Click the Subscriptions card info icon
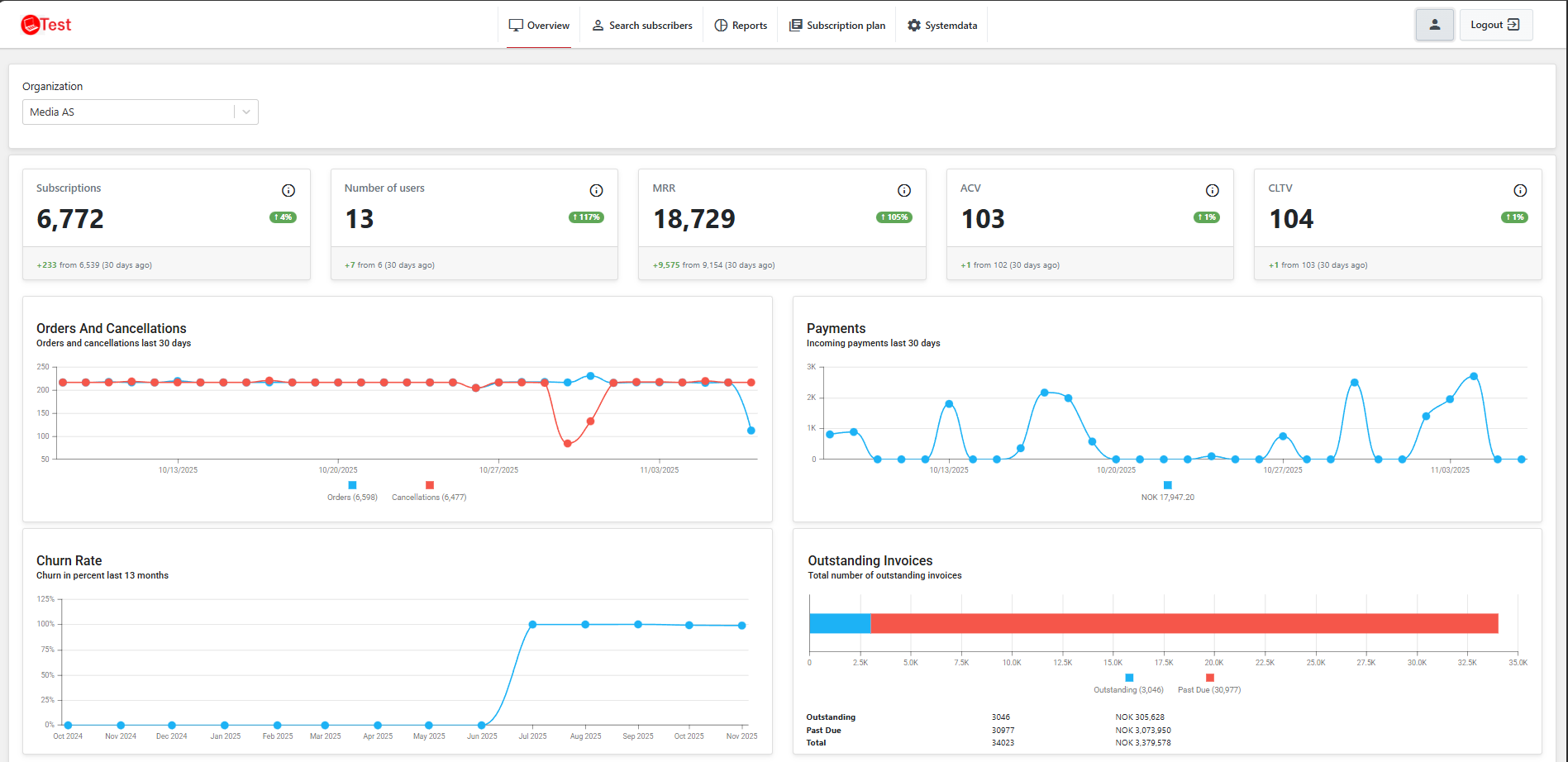Image resolution: width=1568 pixels, height=762 pixels. [x=288, y=191]
